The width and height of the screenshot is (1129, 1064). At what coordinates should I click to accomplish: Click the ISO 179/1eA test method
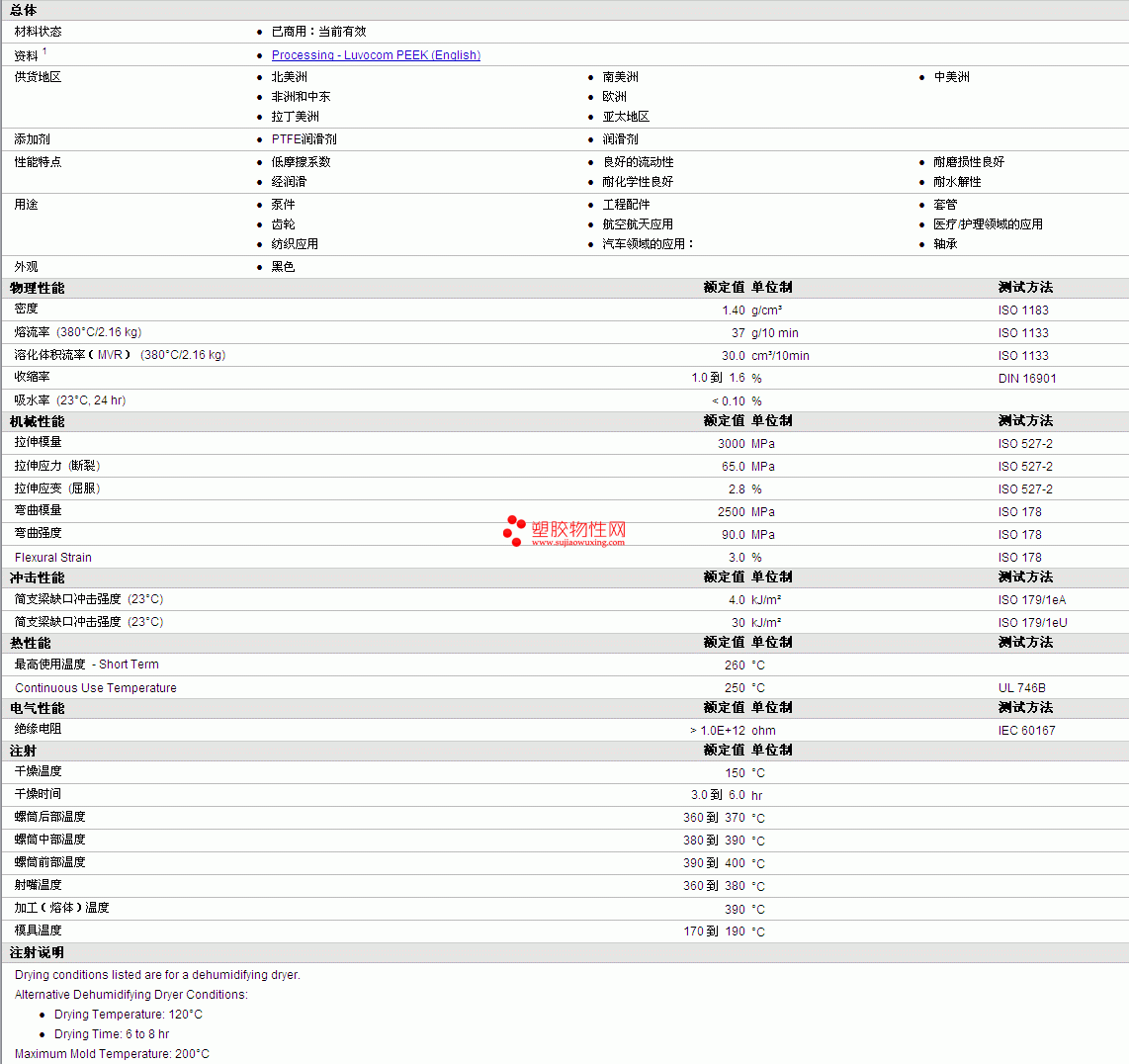pos(1032,600)
